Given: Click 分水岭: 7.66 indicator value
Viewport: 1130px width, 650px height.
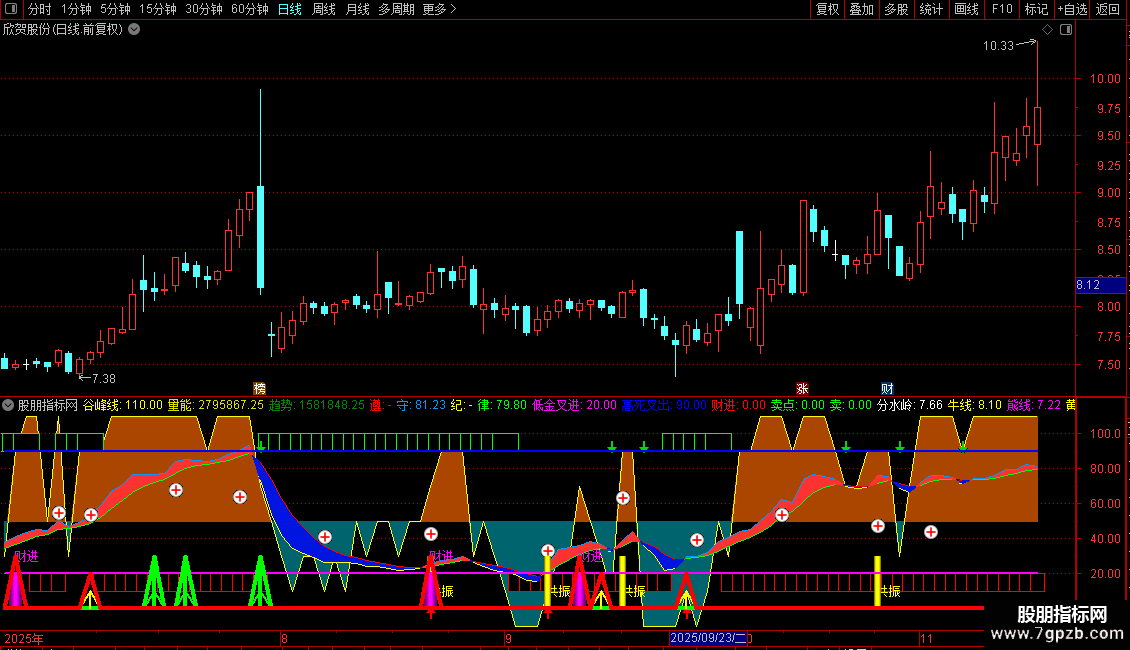Looking at the screenshot, I should (x=909, y=405).
